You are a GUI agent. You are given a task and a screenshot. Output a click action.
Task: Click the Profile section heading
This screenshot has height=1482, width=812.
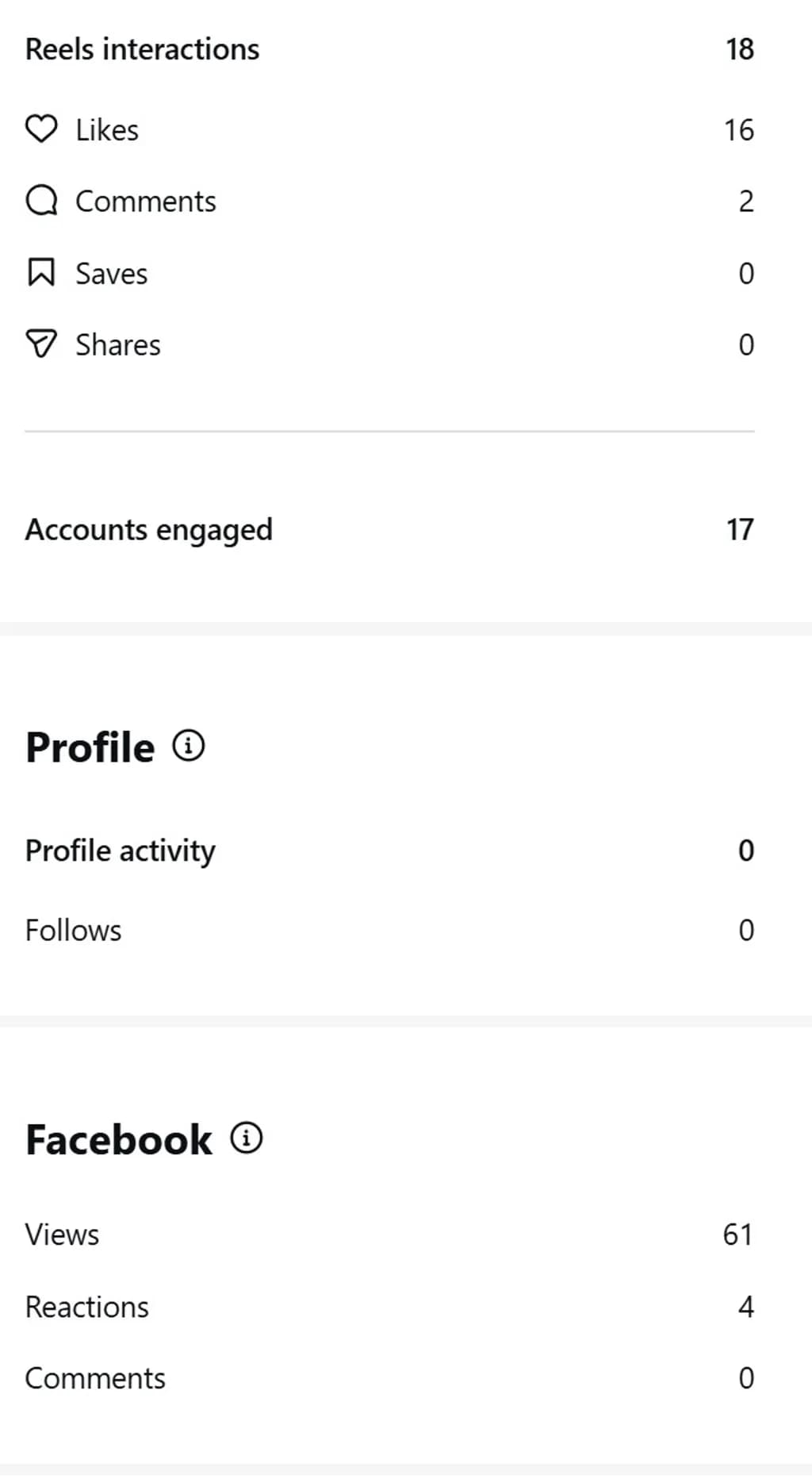(x=90, y=747)
